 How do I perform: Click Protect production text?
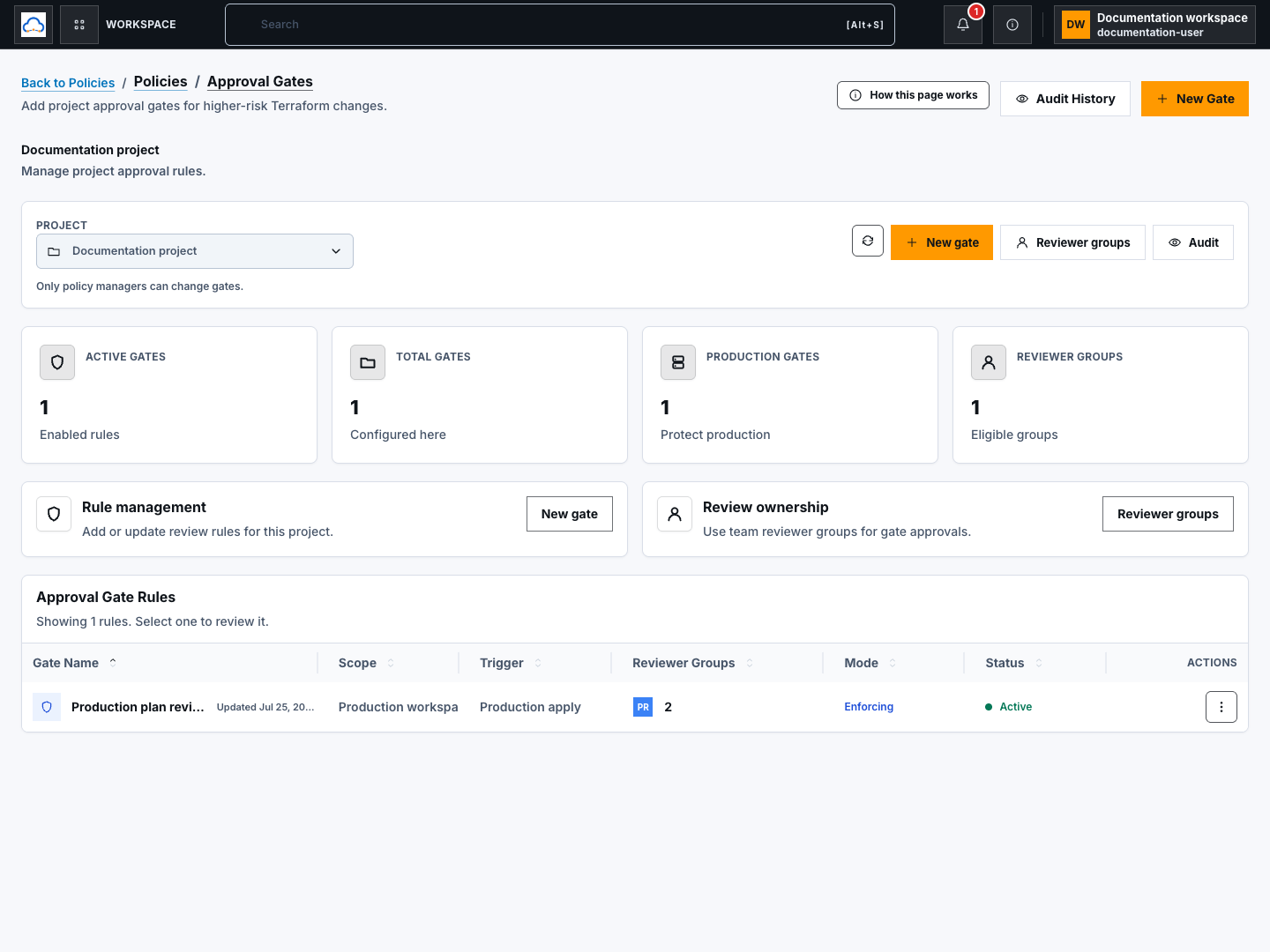click(x=715, y=435)
